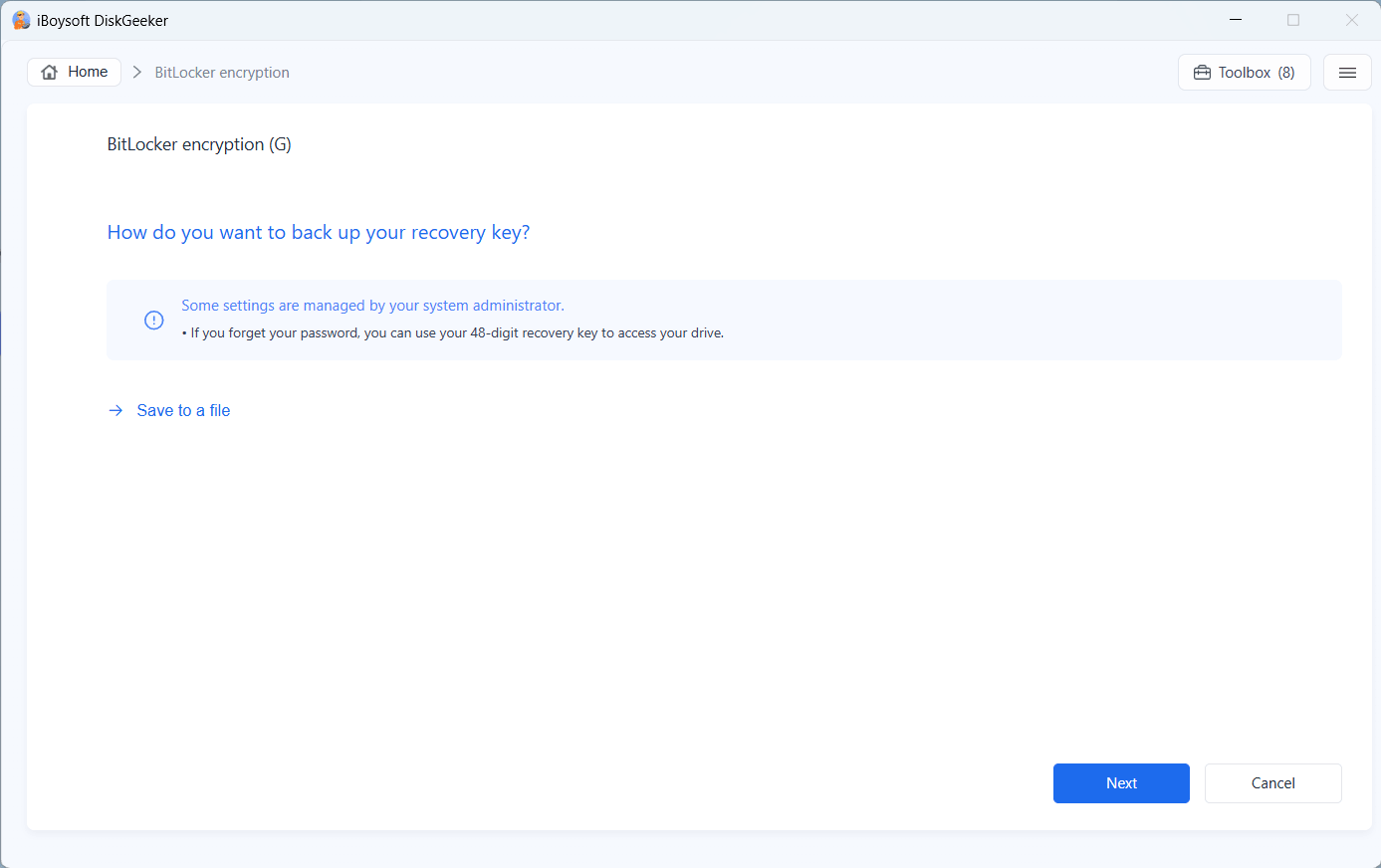Open the hamburger menu icon
This screenshot has width=1381, height=868.
[x=1347, y=73]
